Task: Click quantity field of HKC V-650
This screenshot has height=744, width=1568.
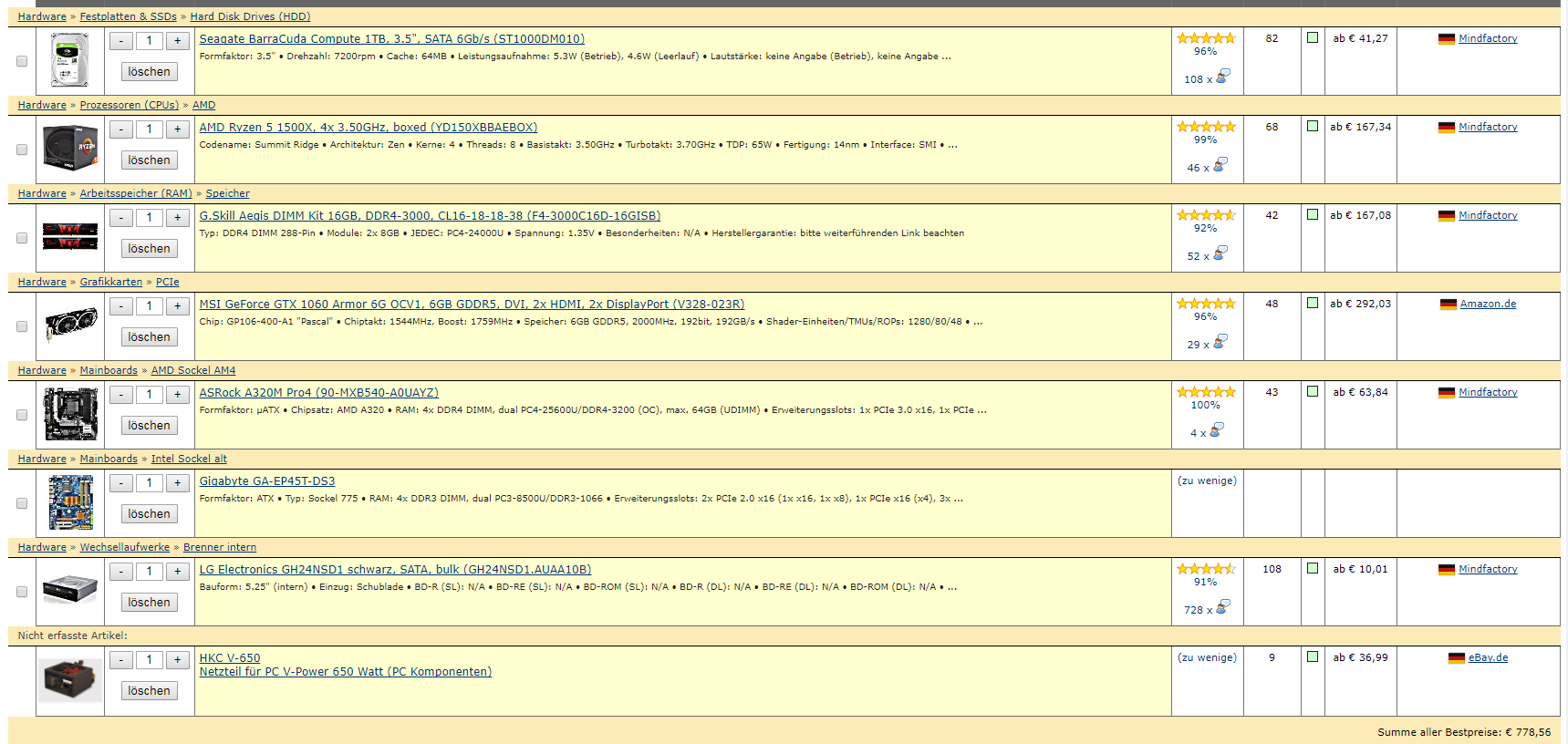Action: click(x=150, y=660)
